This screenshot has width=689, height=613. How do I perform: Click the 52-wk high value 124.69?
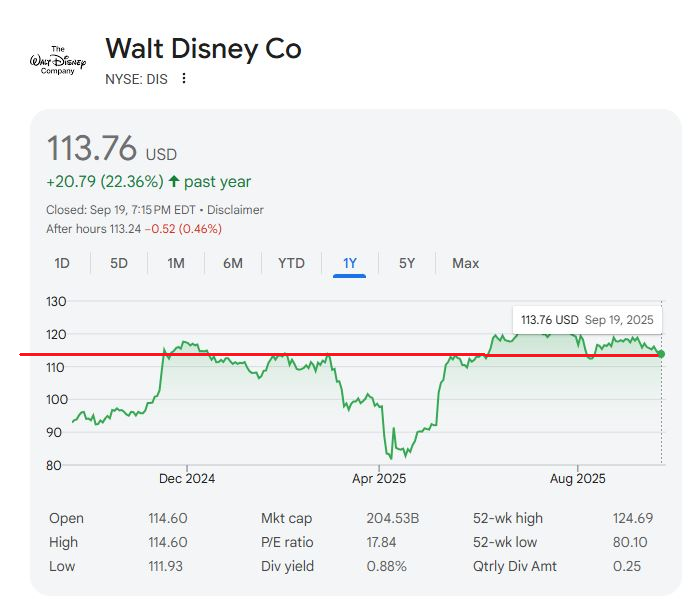click(633, 518)
